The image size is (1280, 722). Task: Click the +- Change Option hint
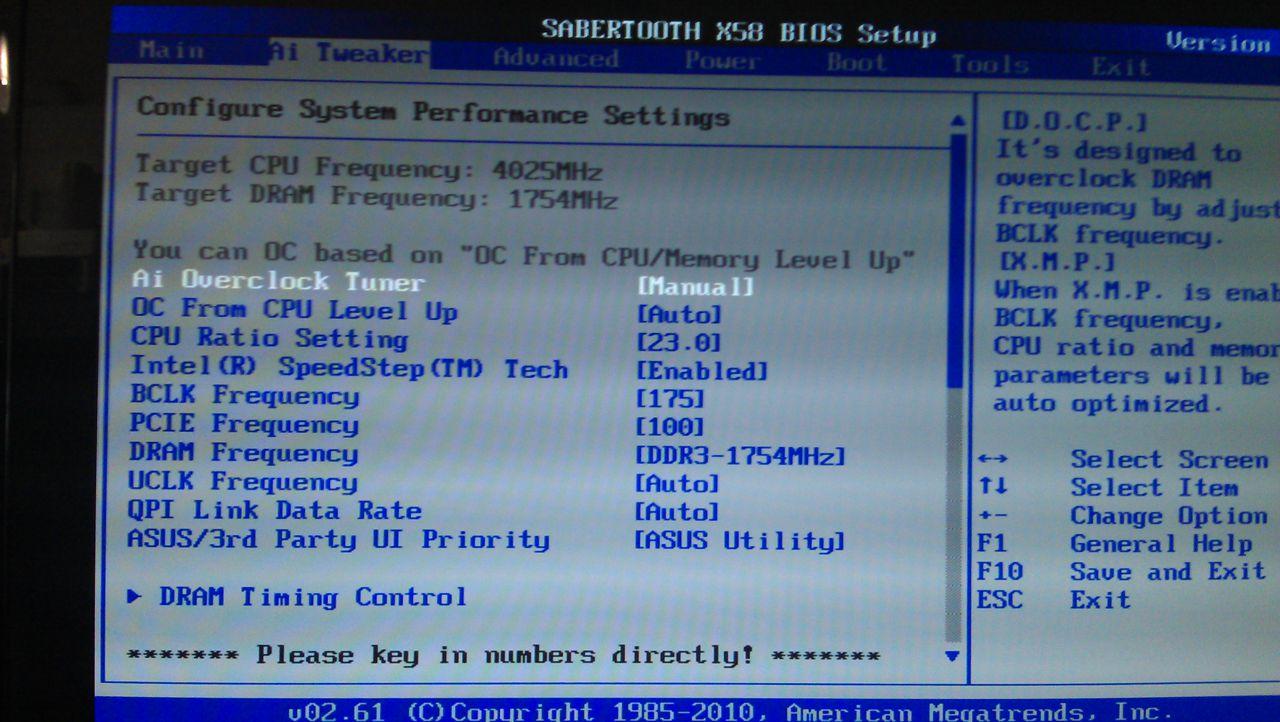tap(1123, 516)
